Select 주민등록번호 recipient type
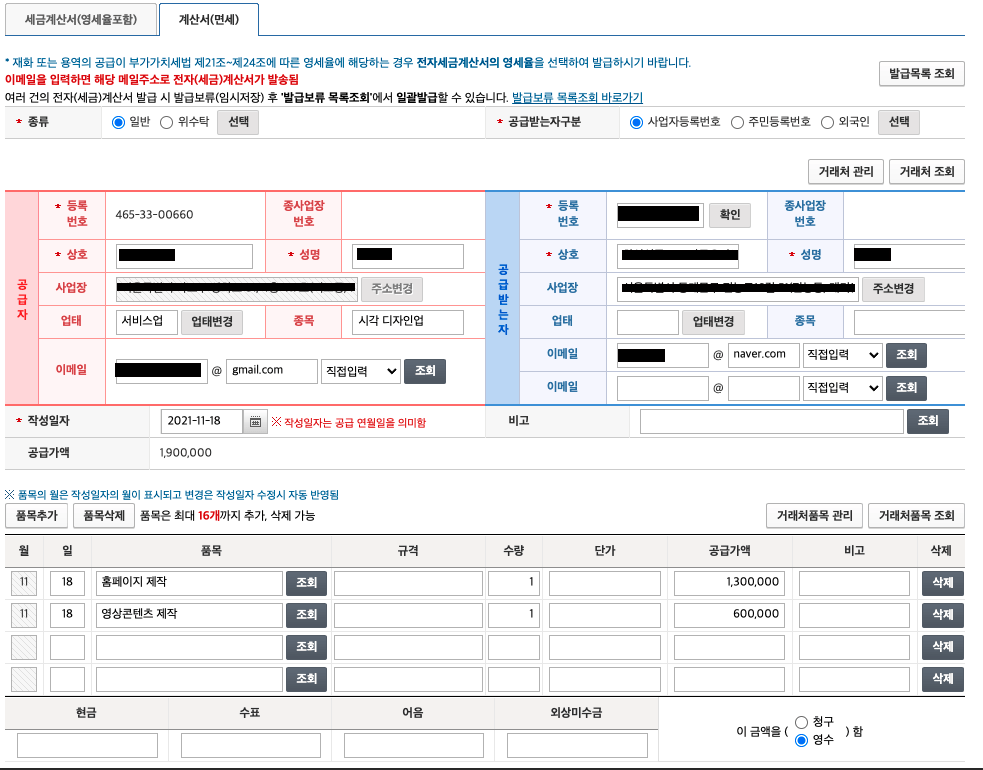Image resolution: width=983 pixels, height=770 pixels. tap(738, 122)
